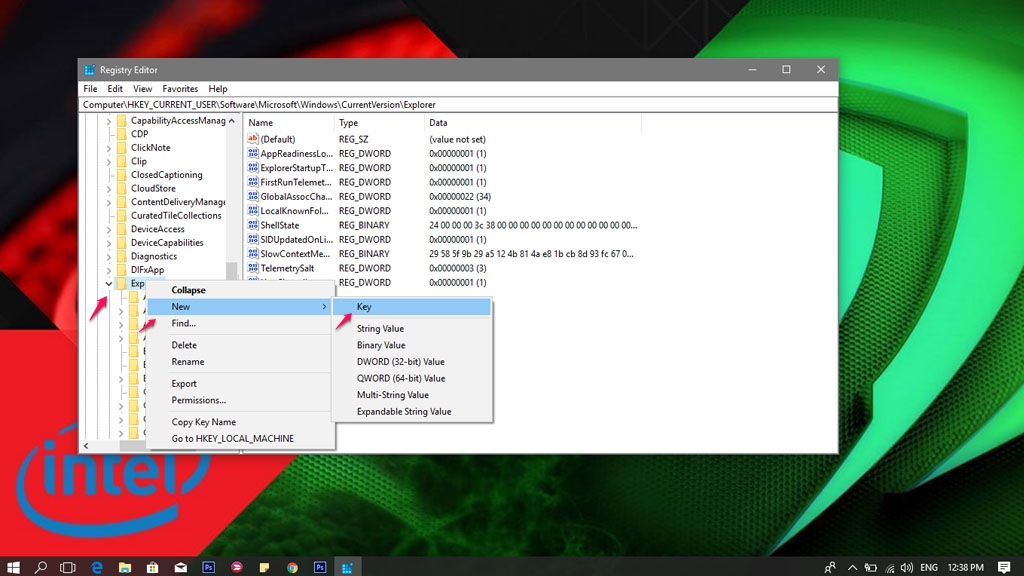Click the SlowContextMe... value icon
The height and width of the screenshot is (576, 1024).
pos(253,253)
